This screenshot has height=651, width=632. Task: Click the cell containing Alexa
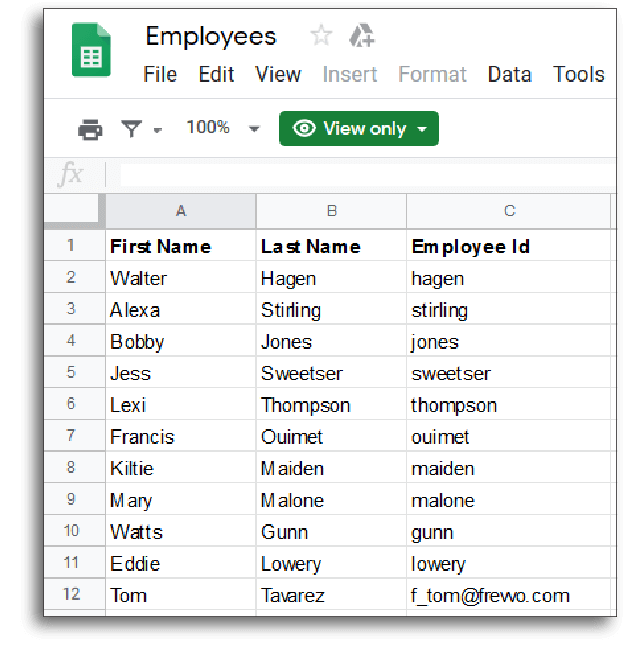[x=181, y=309]
